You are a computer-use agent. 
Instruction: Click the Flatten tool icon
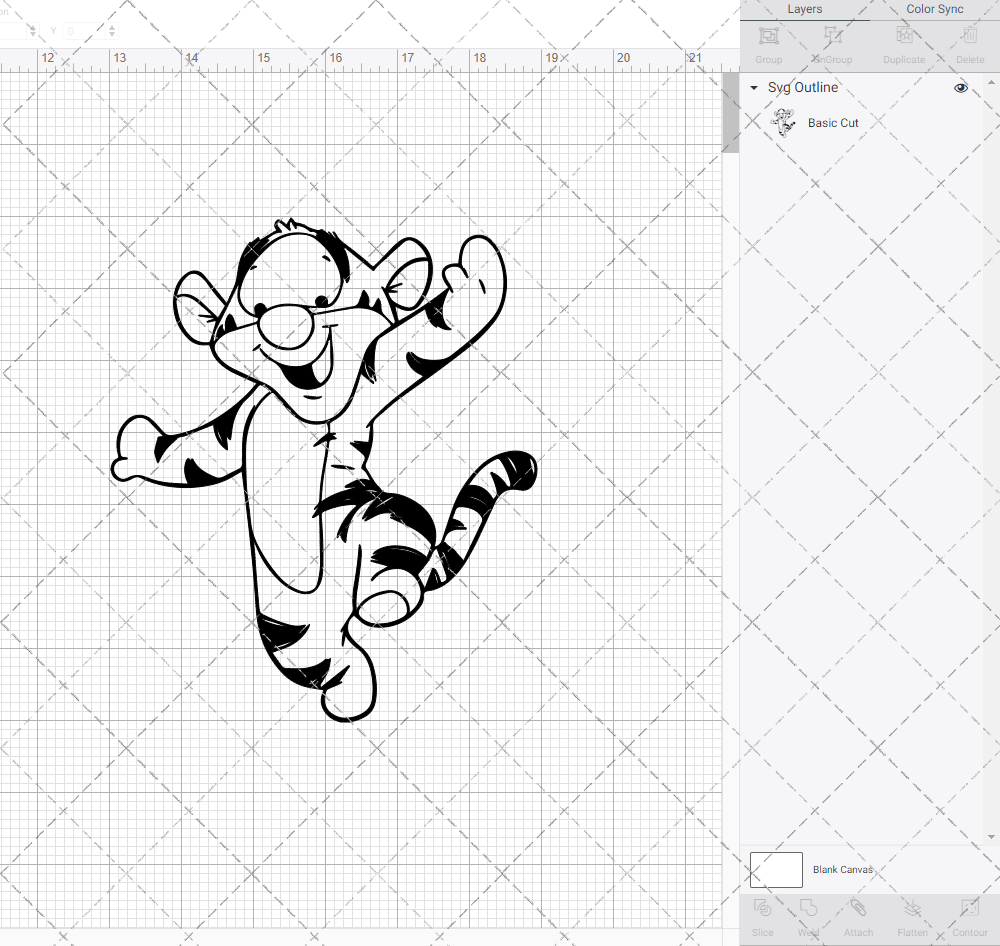pyautogui.click(x=913, y=908)
